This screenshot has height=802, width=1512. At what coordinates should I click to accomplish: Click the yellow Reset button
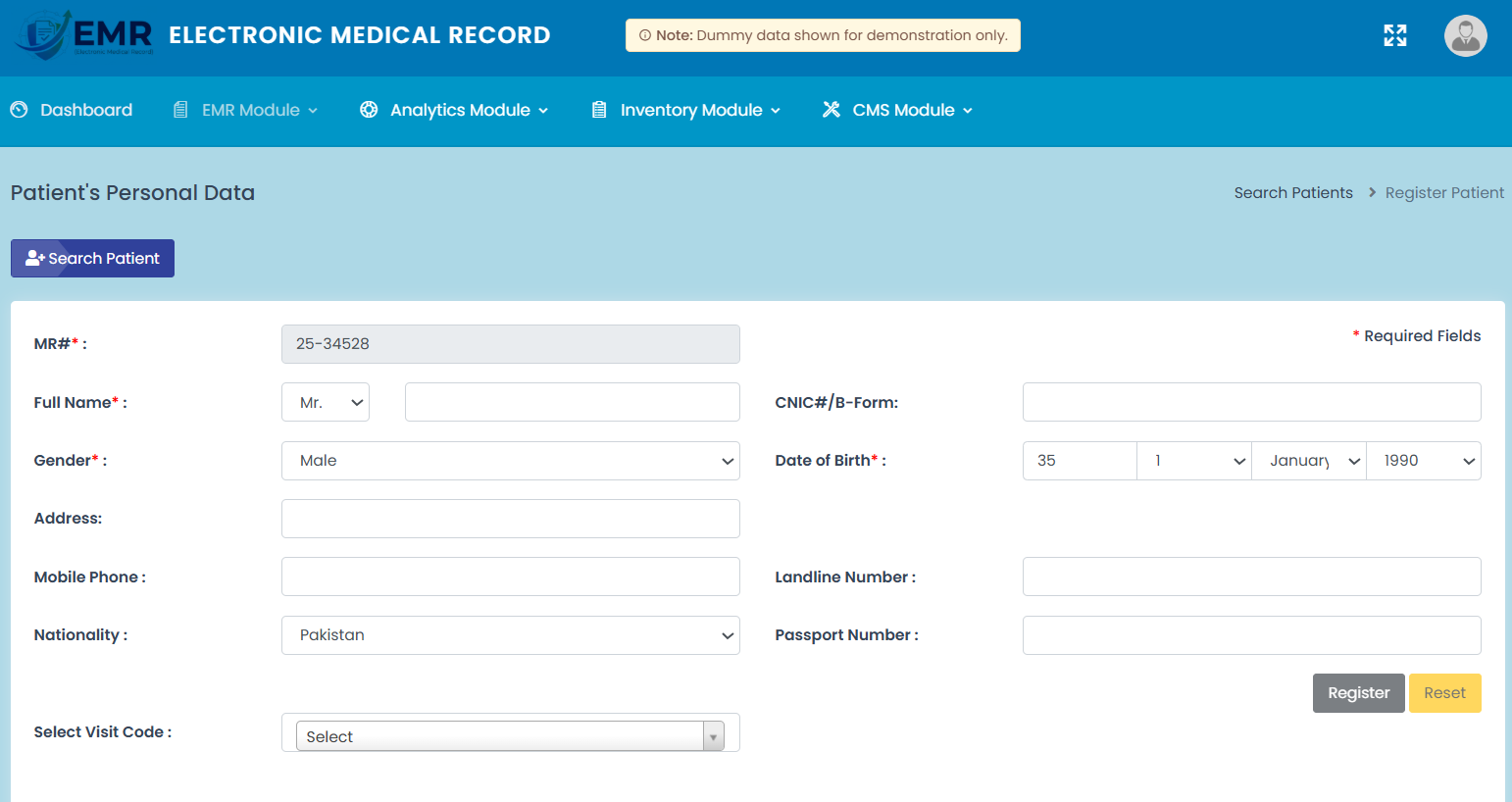(x=1444, y=693)
